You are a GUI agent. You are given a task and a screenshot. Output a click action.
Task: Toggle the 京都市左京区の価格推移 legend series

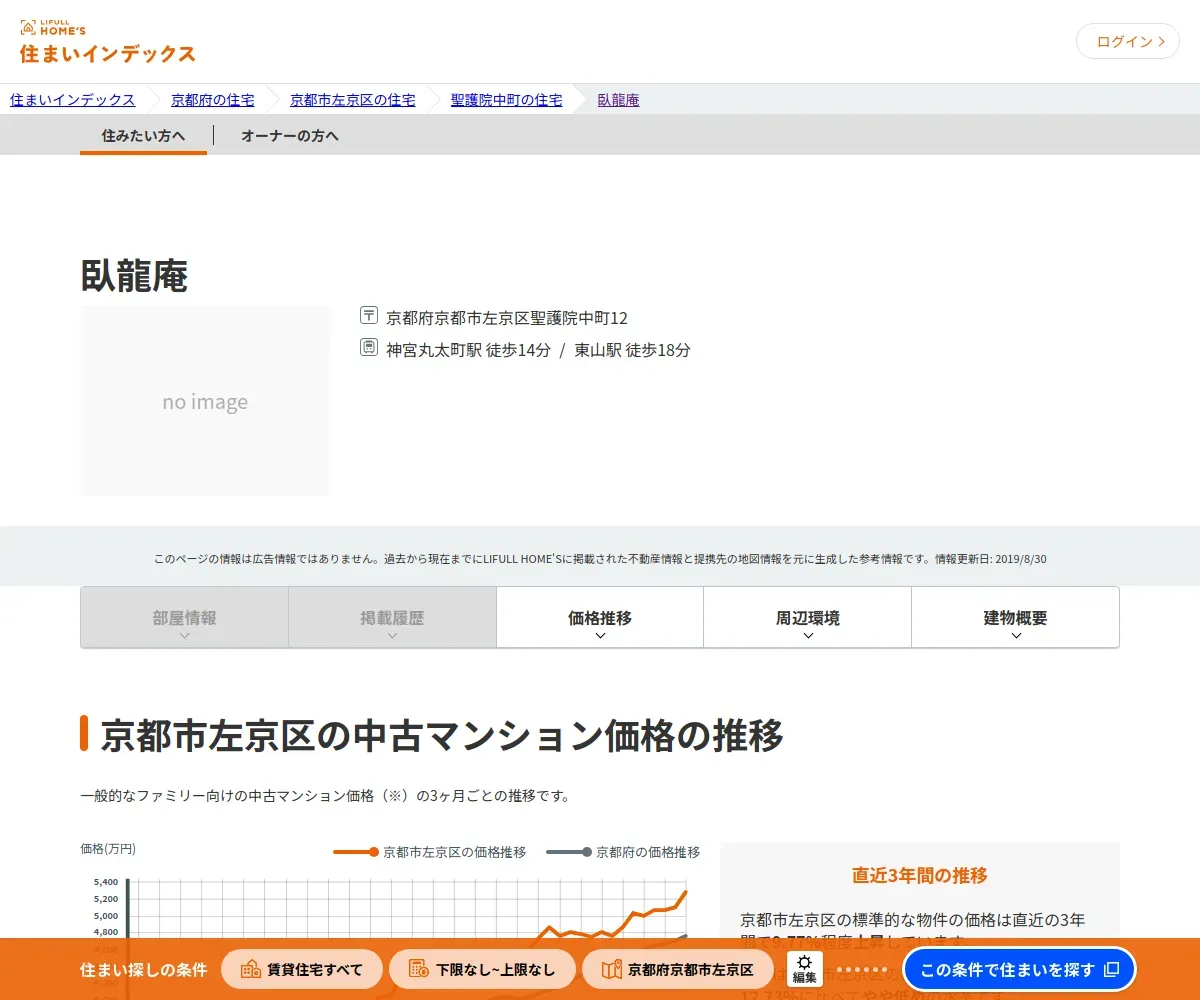430,852
